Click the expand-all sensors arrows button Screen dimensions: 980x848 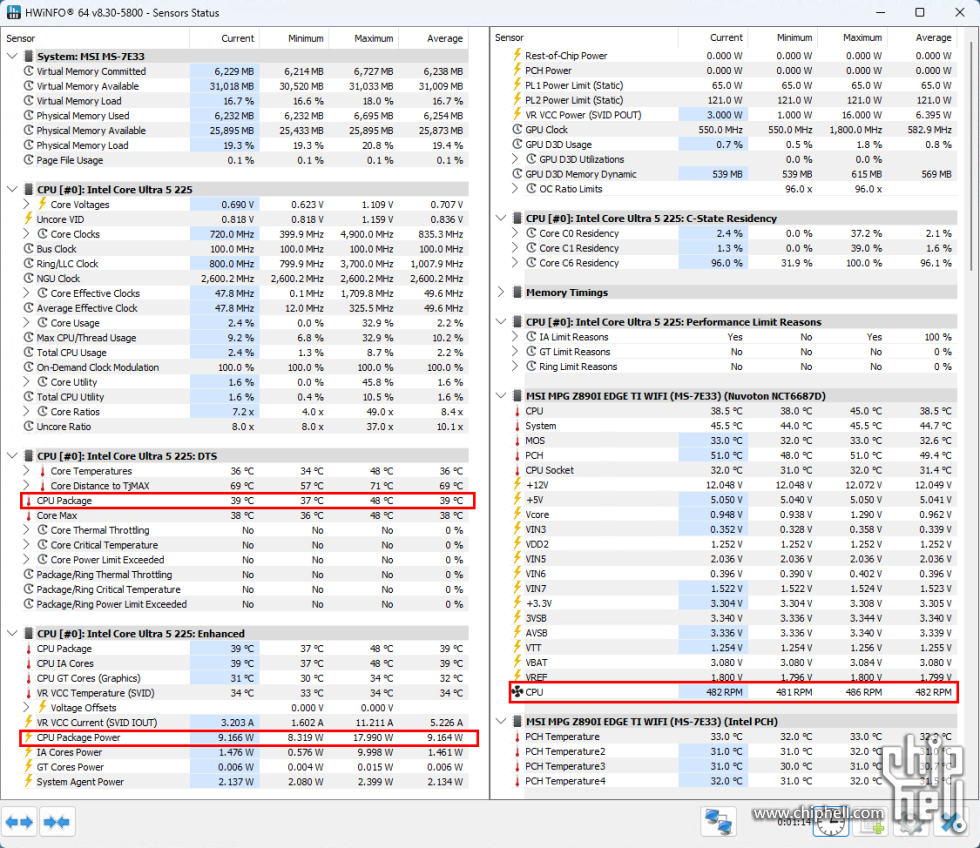point(19,822)
